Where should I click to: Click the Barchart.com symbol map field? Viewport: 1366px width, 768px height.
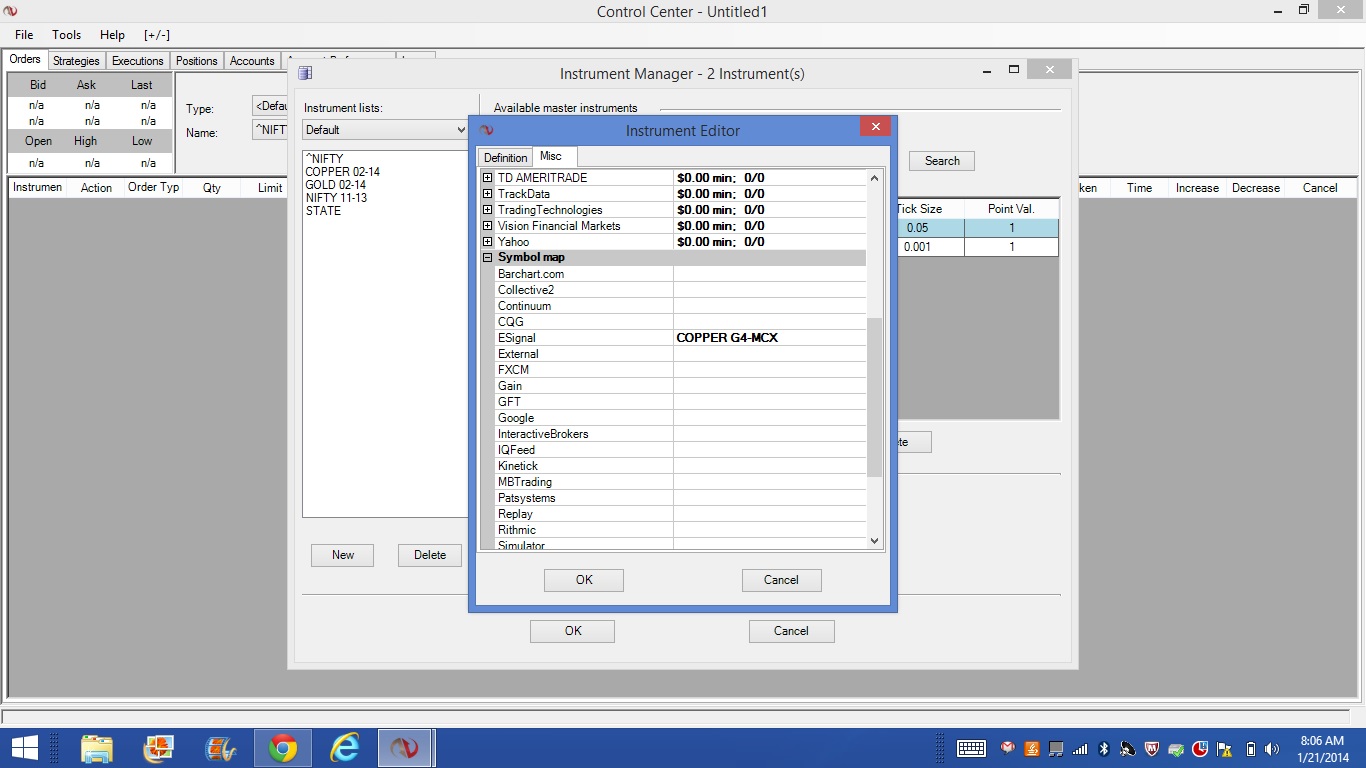[x=770, y=274]
